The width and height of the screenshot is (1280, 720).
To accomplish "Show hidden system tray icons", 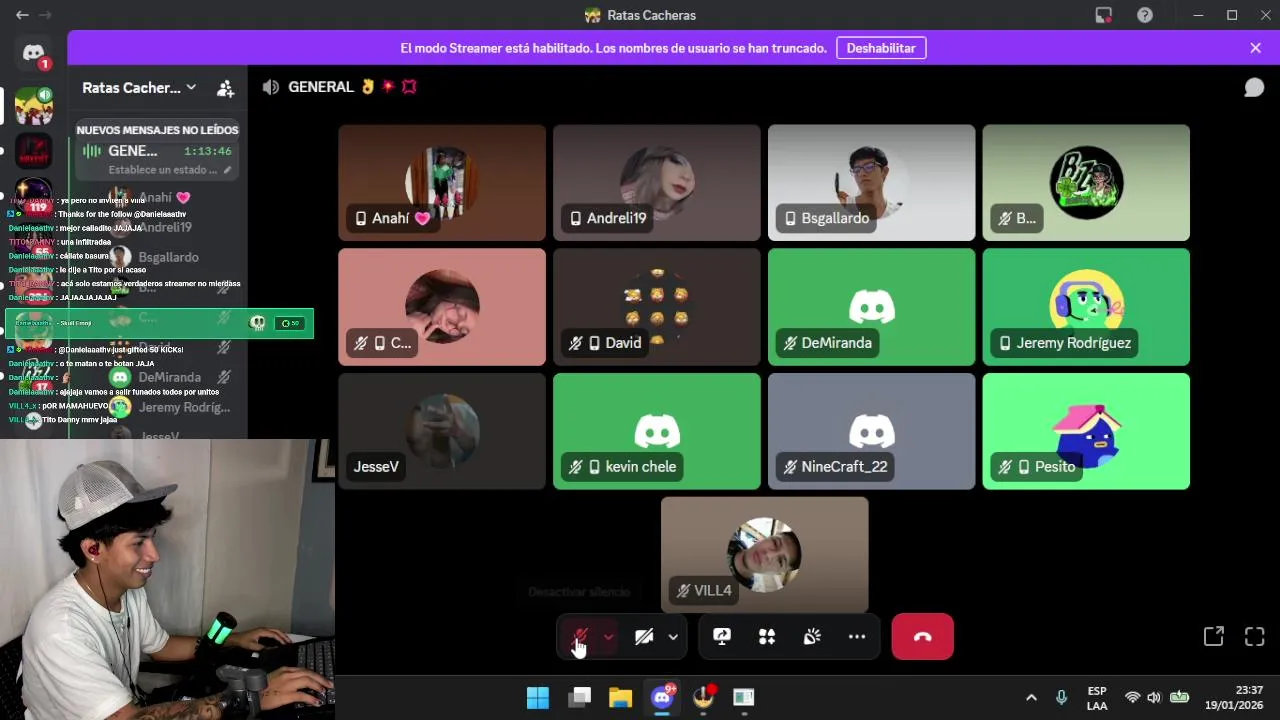I will click(x=1031, y=697).
